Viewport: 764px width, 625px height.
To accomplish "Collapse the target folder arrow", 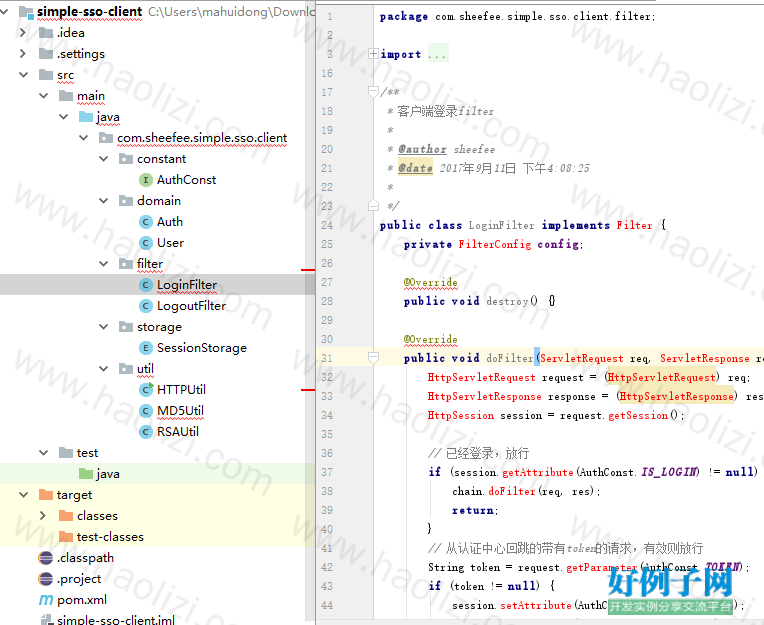I will tap(23, 494).
